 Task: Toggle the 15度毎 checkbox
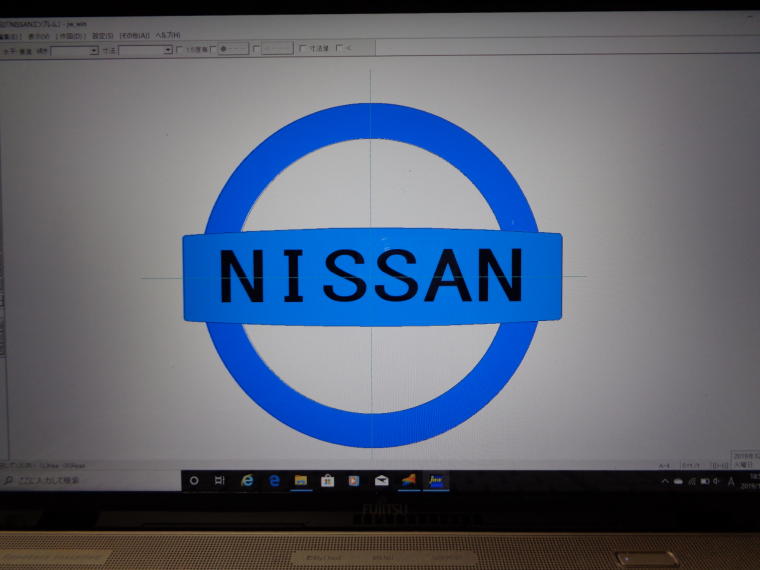tap(180, 49)
